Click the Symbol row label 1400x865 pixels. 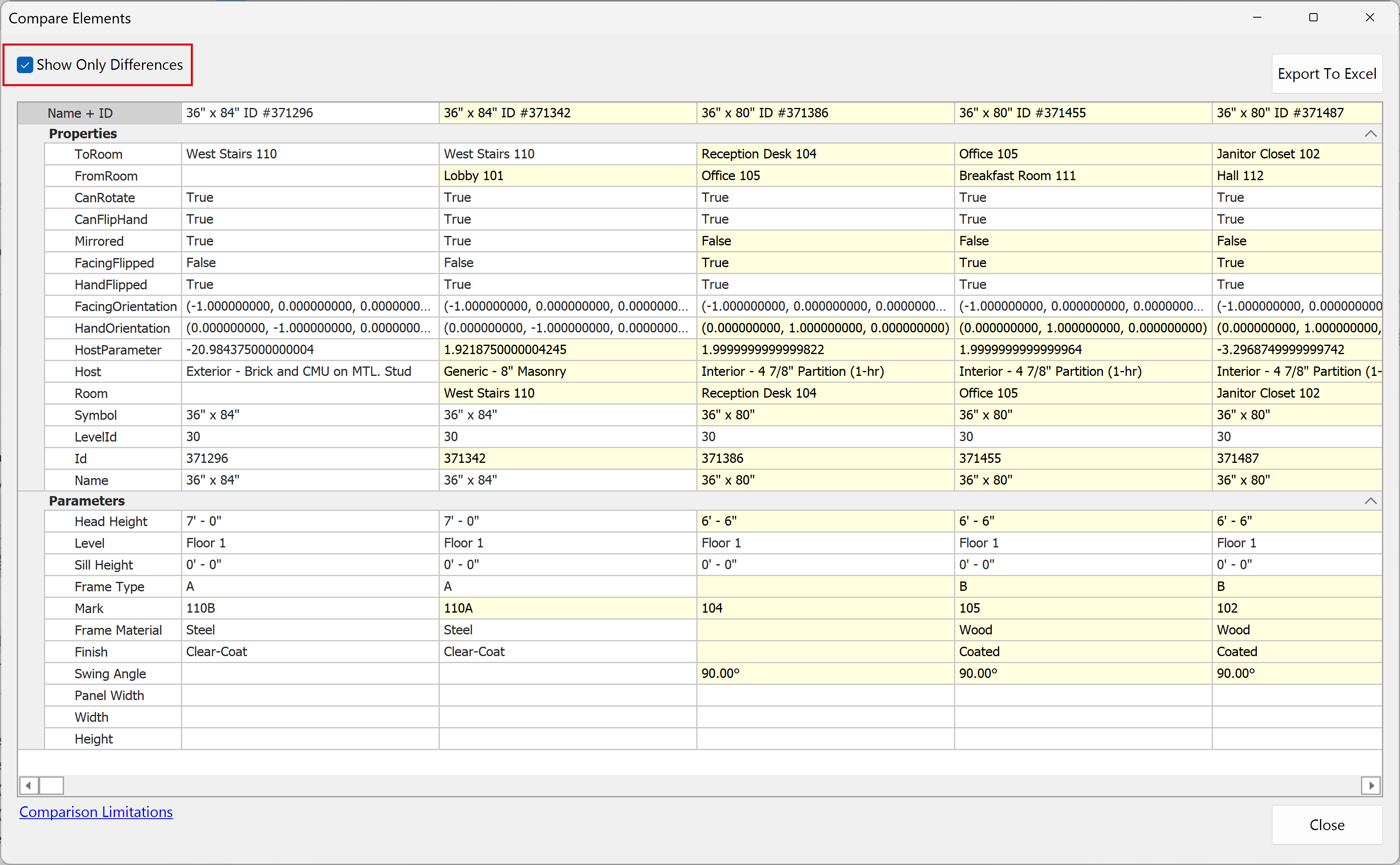click(113, 415)
